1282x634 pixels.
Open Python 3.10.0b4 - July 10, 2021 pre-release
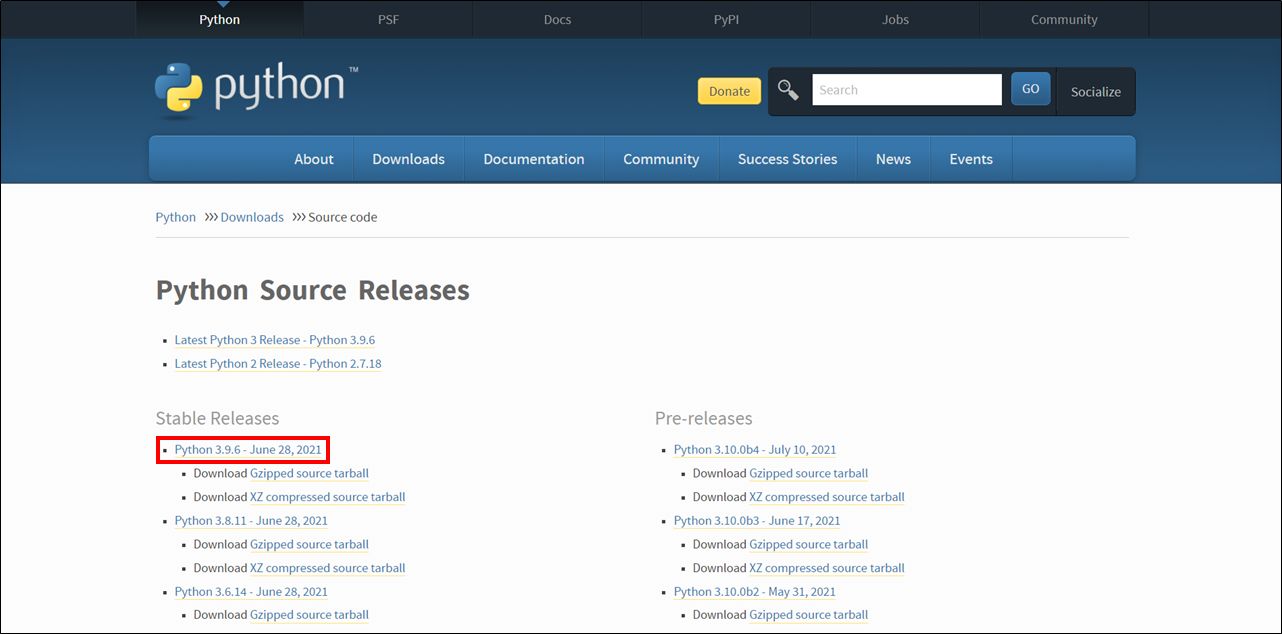(755, 450)
